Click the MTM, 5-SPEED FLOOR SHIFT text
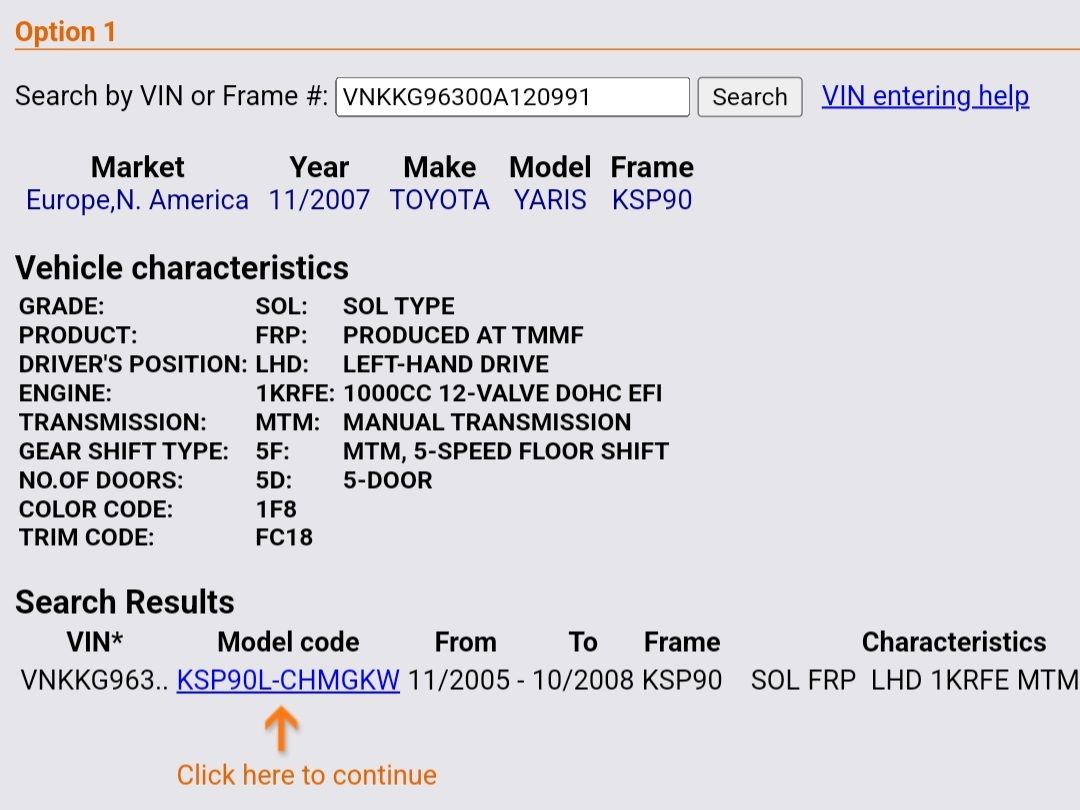The height and width of the screenshot is (810, 1080). (506, 451)
